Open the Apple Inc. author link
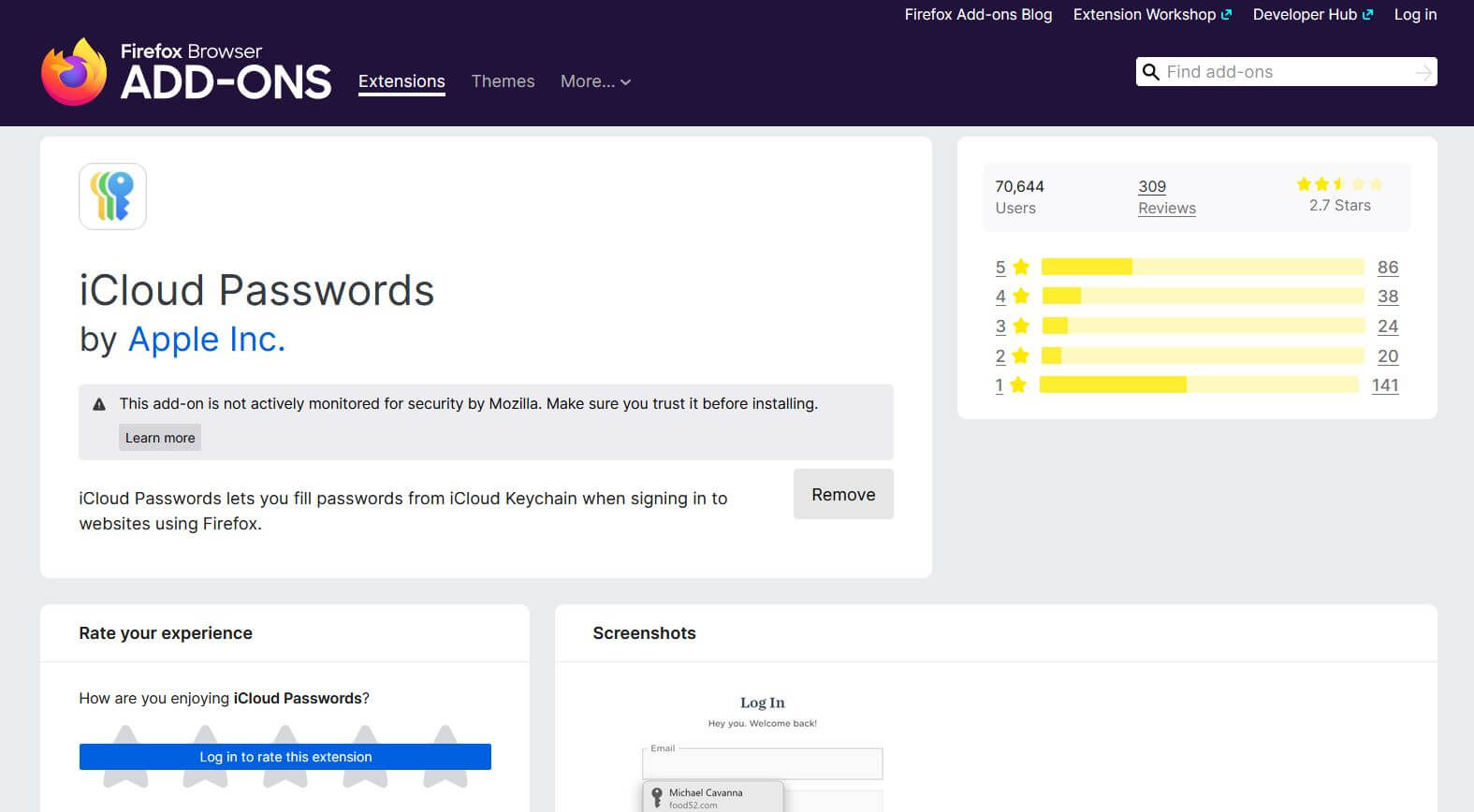This screenshot has width=1474, height=812. click(207, 339)
